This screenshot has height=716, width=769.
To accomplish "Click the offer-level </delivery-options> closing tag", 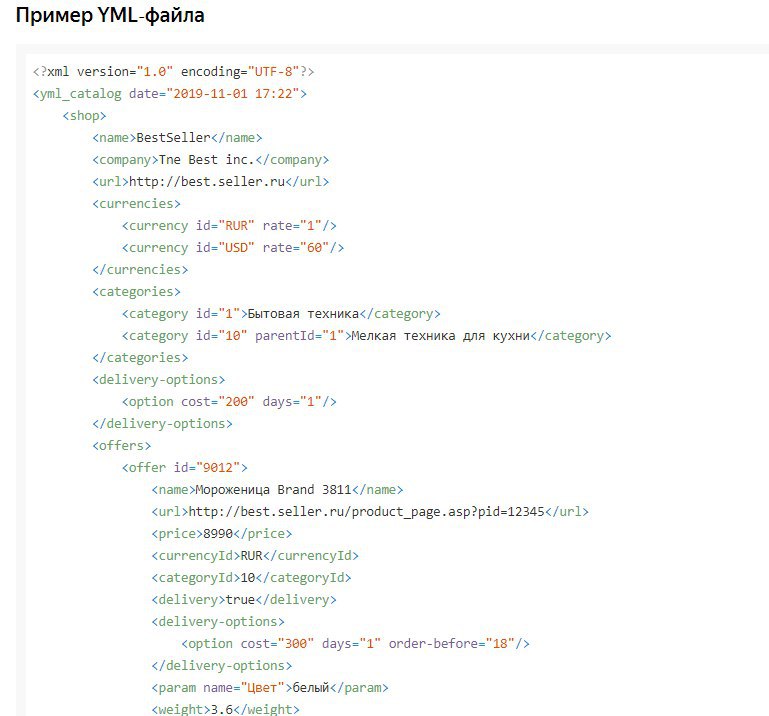I will click(x=222, y=666).
